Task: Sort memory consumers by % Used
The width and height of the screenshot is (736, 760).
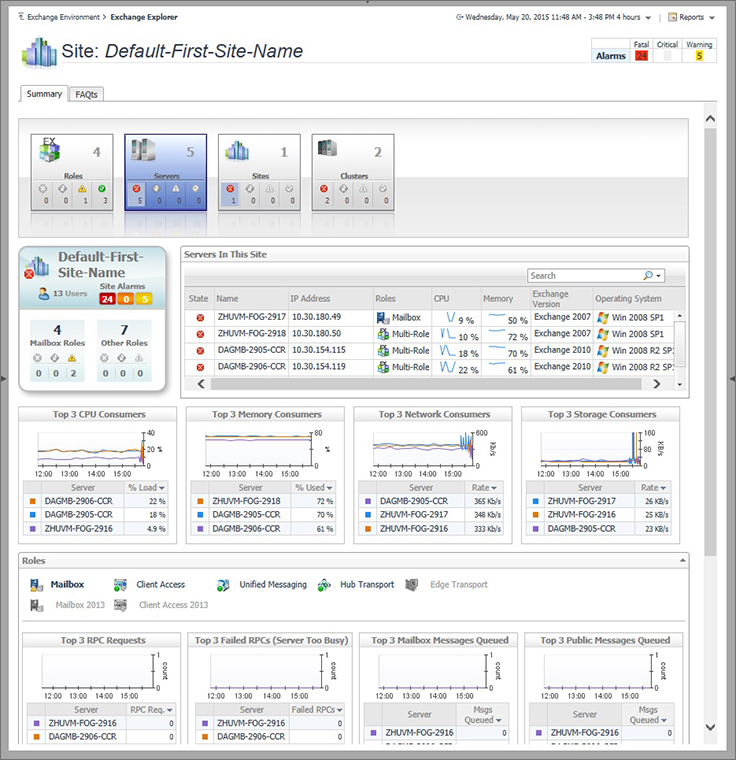Action: (314, 488)
